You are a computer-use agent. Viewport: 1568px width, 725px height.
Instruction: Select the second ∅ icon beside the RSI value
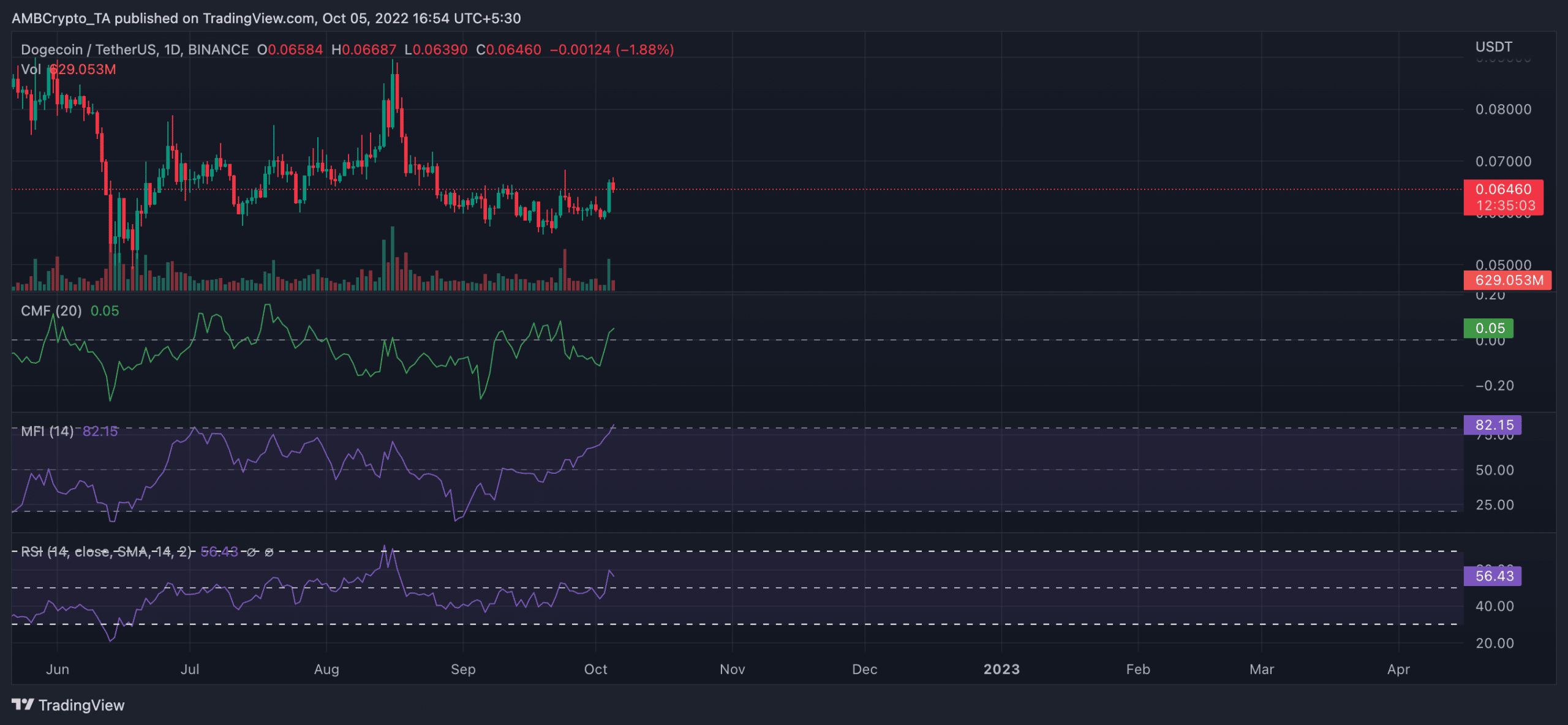click(x=270, y=552)
